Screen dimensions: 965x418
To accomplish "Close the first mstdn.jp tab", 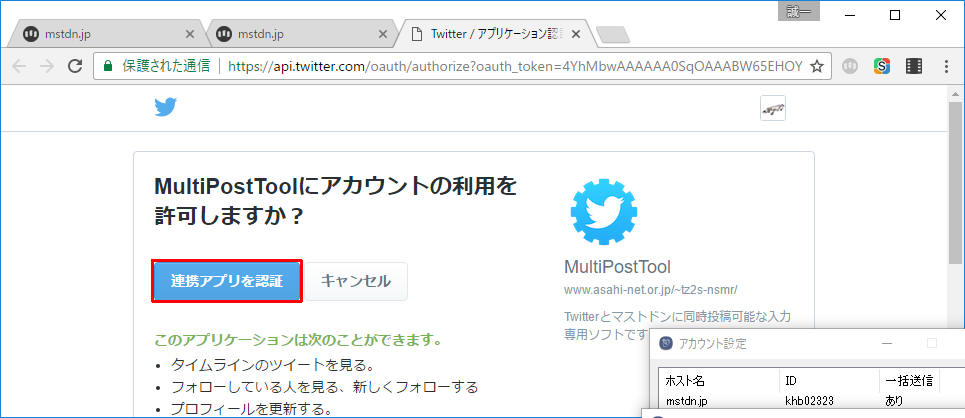I will (x=190, y=34).
